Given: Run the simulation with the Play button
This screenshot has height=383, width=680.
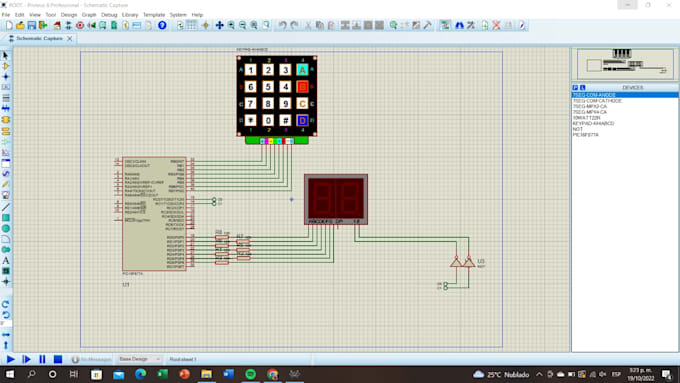Looking at the screenshot, I should [x=11, y=359].
